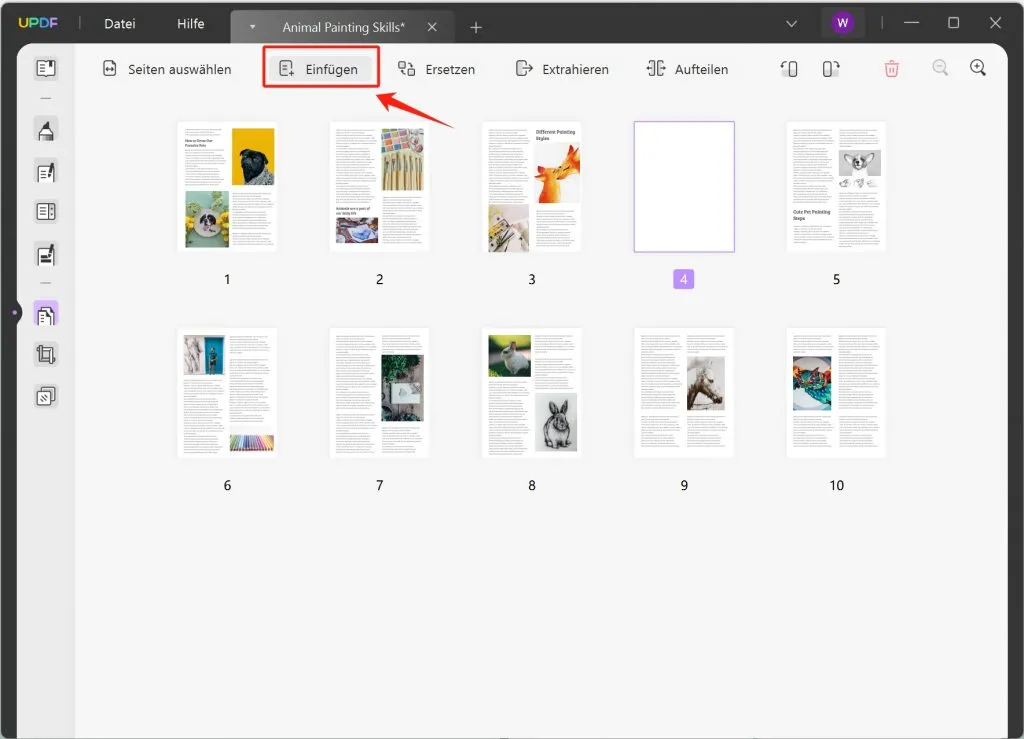
Task: Expand the left panel handle dot
Action: tap(14, 313)
